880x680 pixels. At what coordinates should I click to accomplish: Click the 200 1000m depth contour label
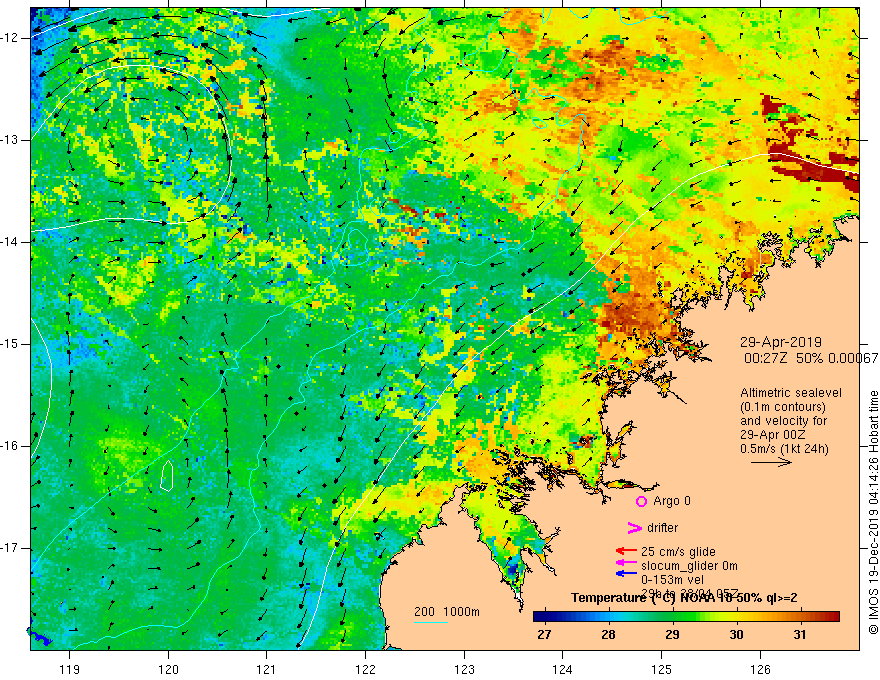coord(447,612)
